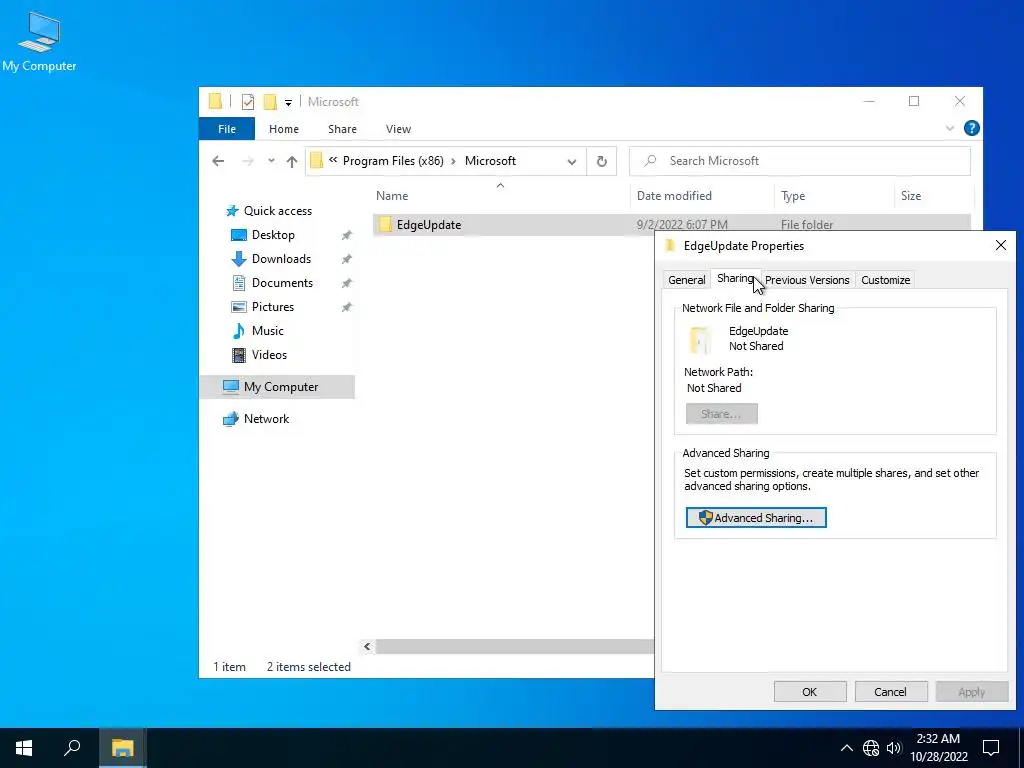Switch to the Home ribbon tab
This screenshot has height=768, width=1024.
(283, 129)
